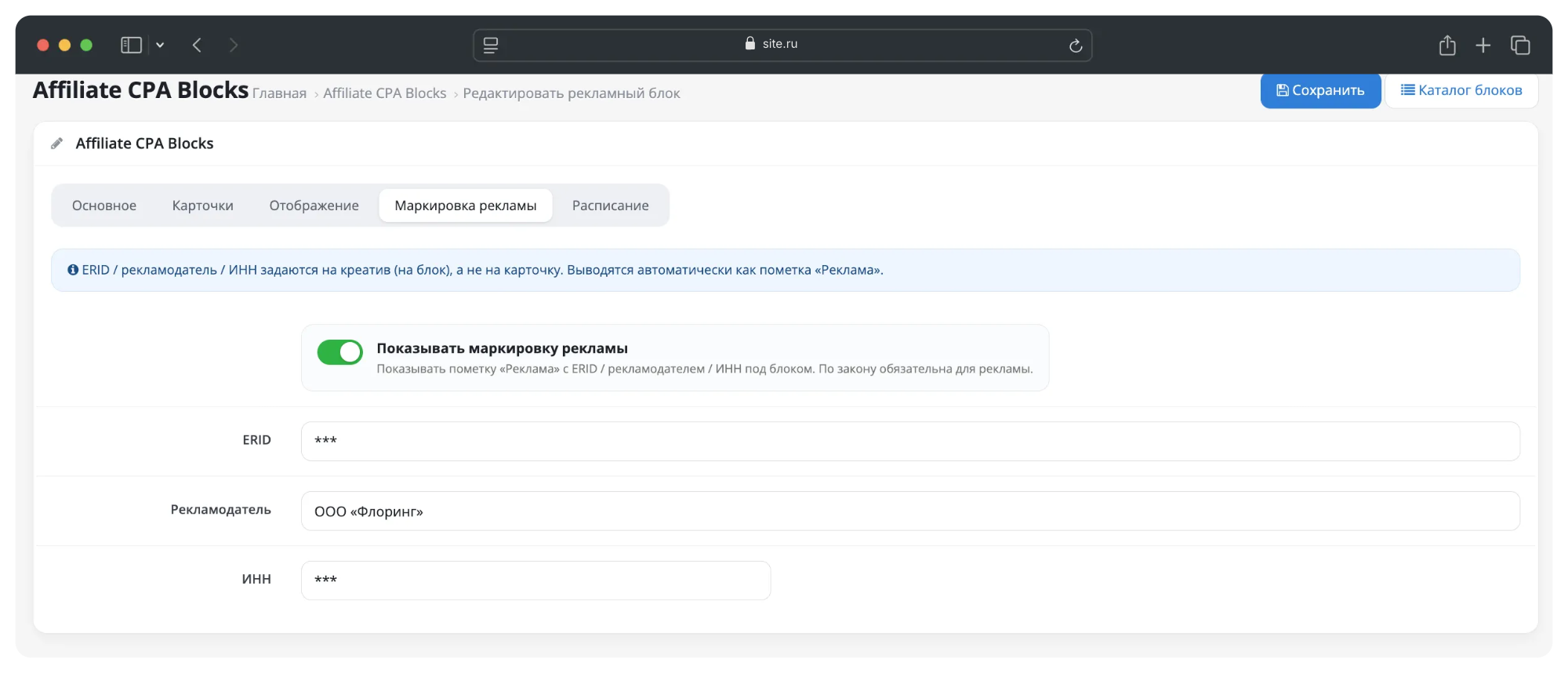Disable the Показывать маркировку рекламы switch
This screenshot has width=1568, height=673.
(339, 352)
